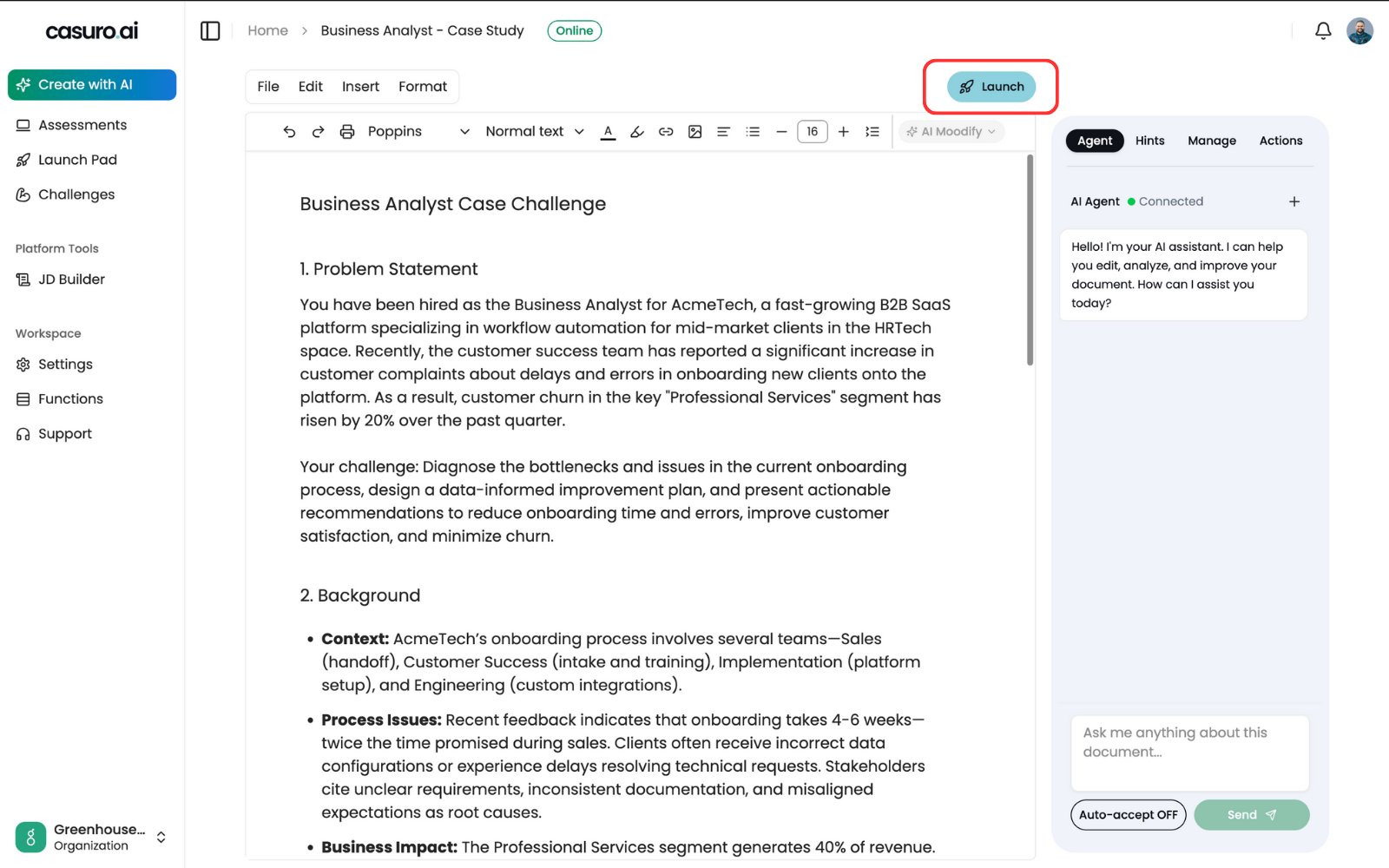The width and height of the screenshot is (1389, 868).
Task: Click the Business Analyst Case Challenge title
Action: (452, 204)
